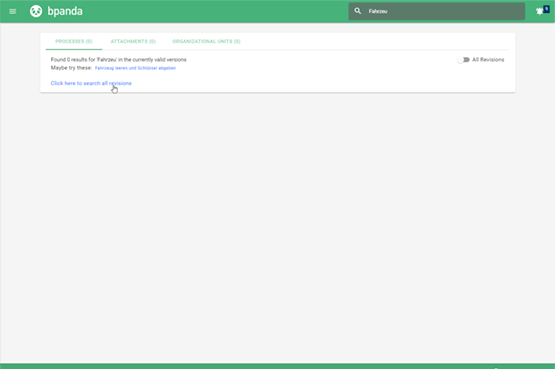
Task: Click the 'bpanda' brand name text
Action: click(65, 11)
